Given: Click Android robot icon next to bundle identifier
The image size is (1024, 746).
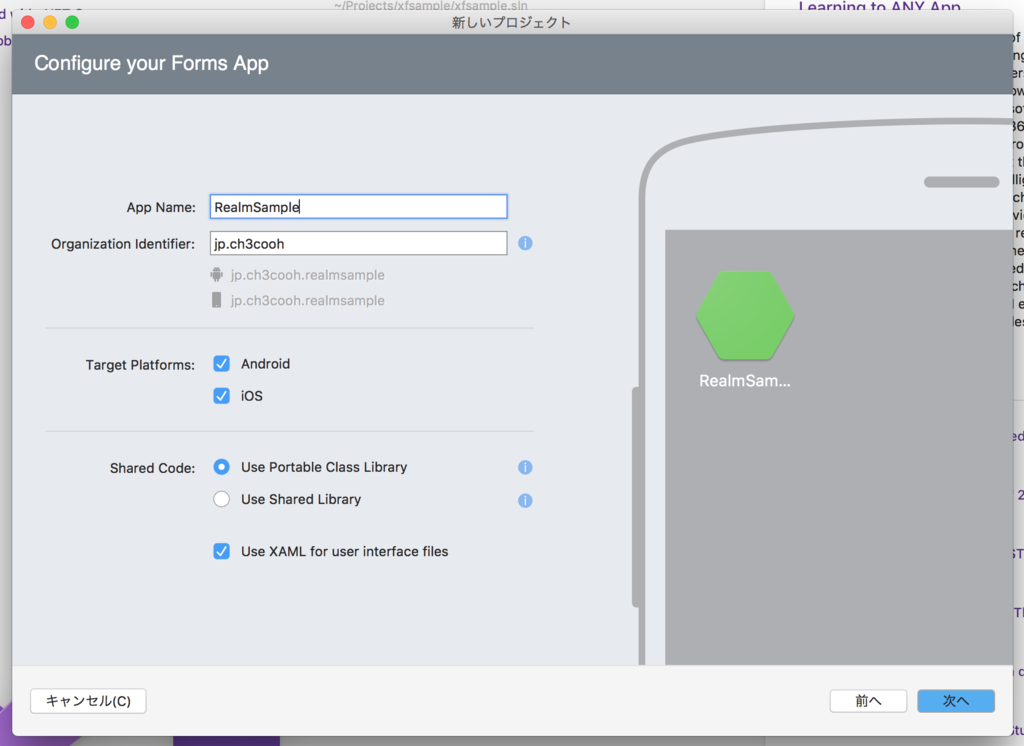Looking at the screenshot, I should (217, 275).
